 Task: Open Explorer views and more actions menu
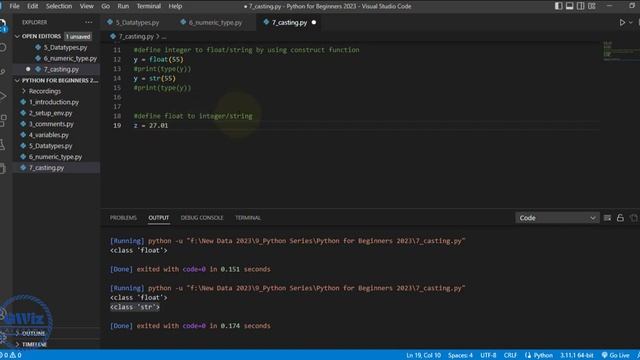pyautogui.click(x=89, y=22)
